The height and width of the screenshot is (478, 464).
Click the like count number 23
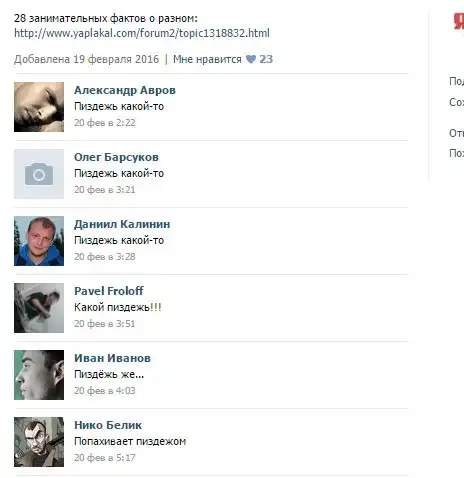(266, 59)
